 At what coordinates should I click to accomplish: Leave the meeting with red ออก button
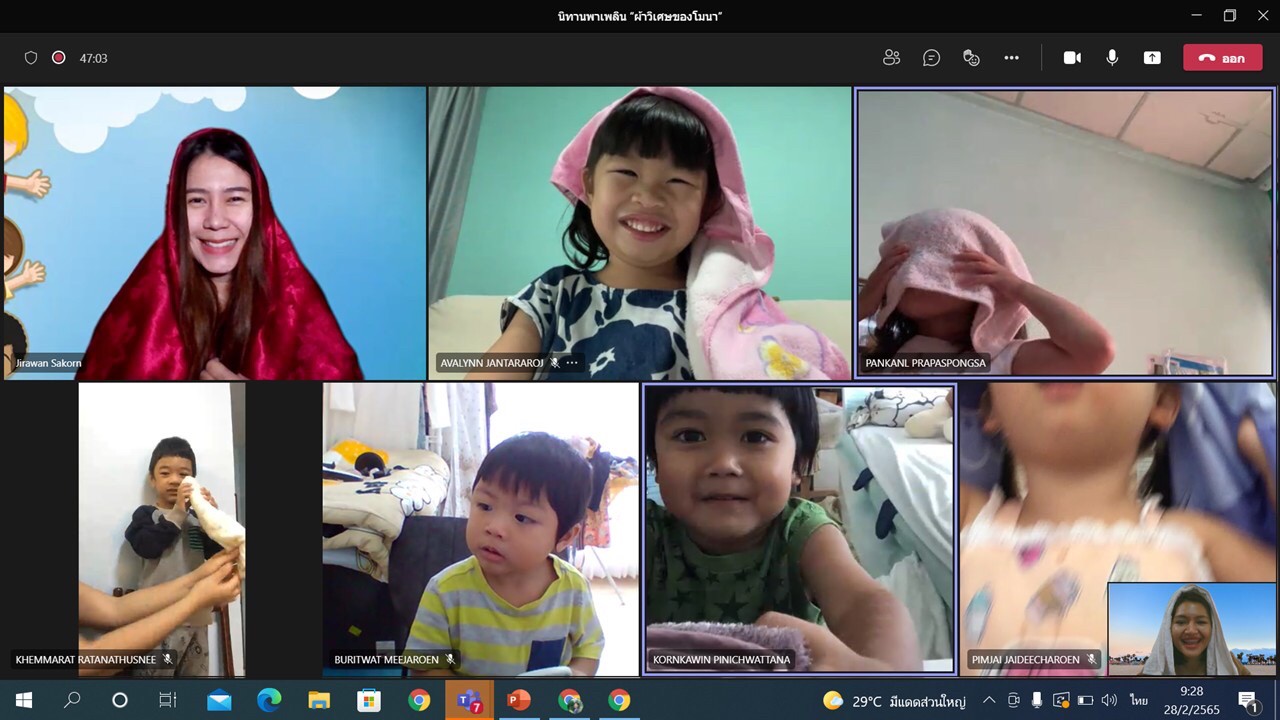click(x=1222, y=58)
